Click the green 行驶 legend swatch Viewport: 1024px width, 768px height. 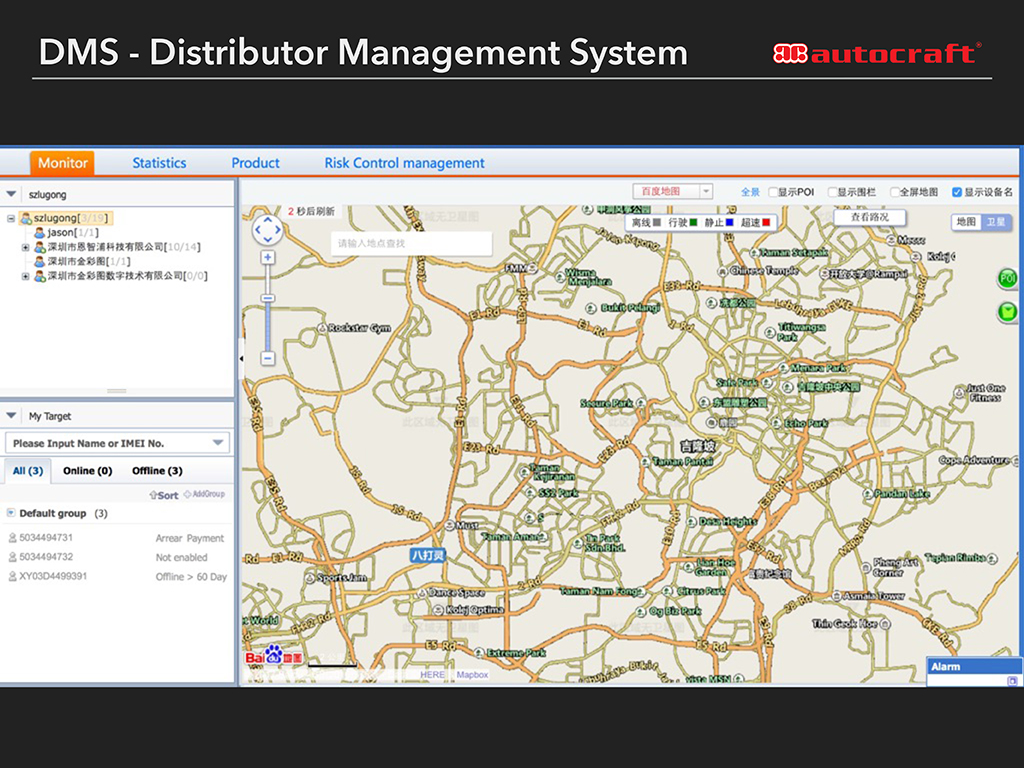(694, 223)
